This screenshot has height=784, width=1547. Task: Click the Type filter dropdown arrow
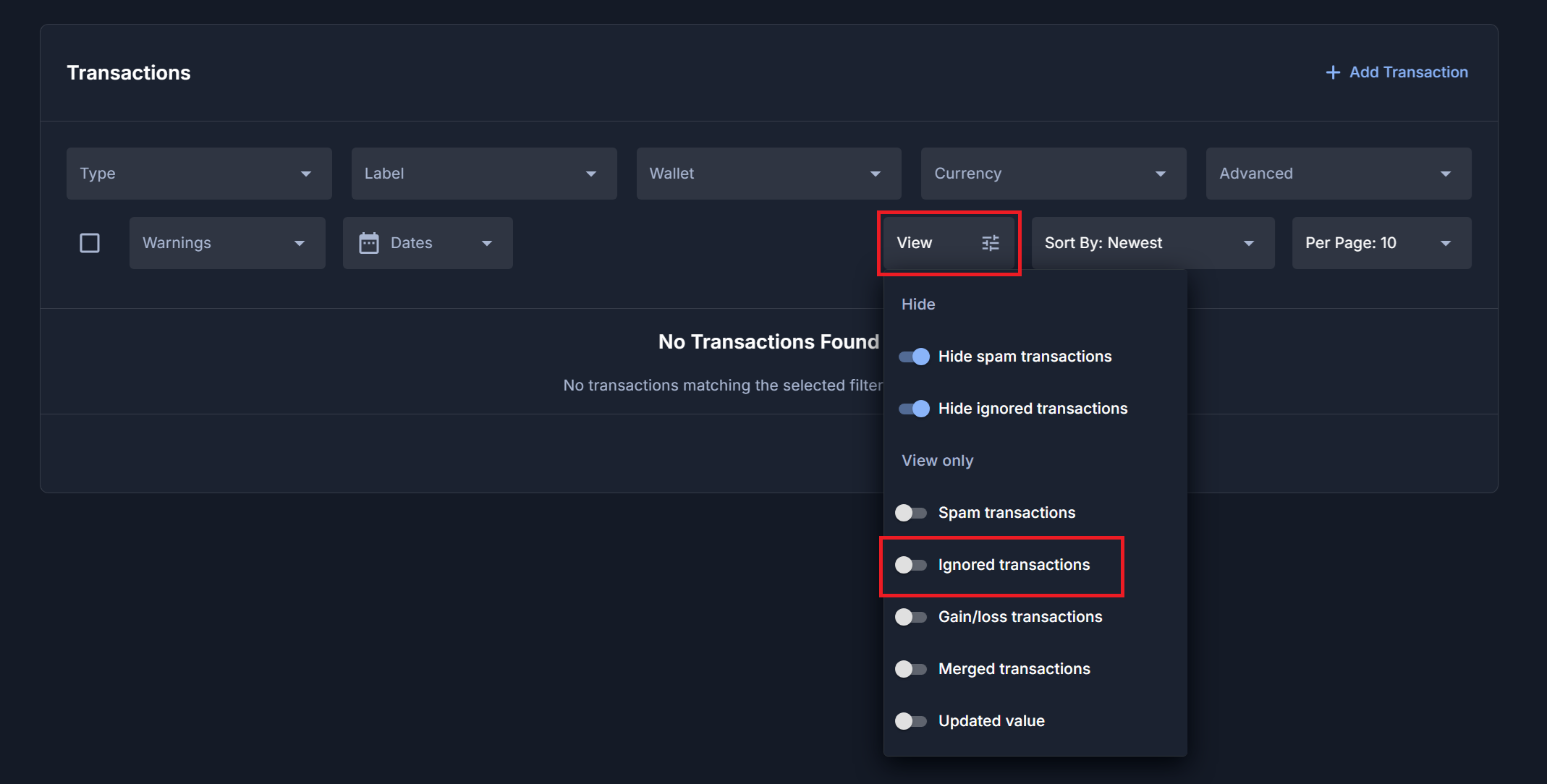tap(306, 174)
